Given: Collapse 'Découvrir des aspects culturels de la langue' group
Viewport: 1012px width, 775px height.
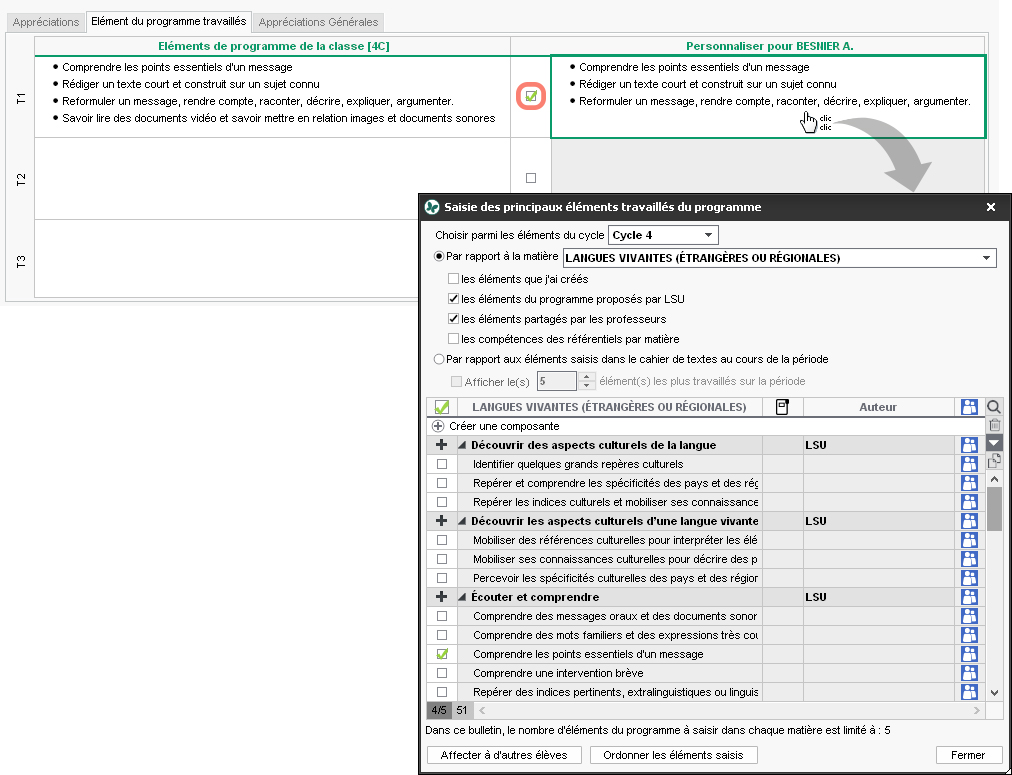Looking at the screenshot, I should click(x=462, y=445).
